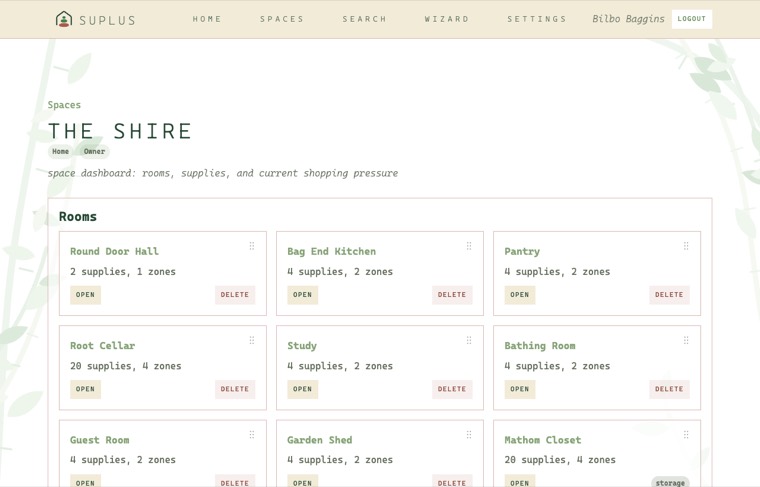The image size is (760, 487).
Task: Click the Root Cellar drag handle
Action: pyautogui.click(x=252, y=341)
